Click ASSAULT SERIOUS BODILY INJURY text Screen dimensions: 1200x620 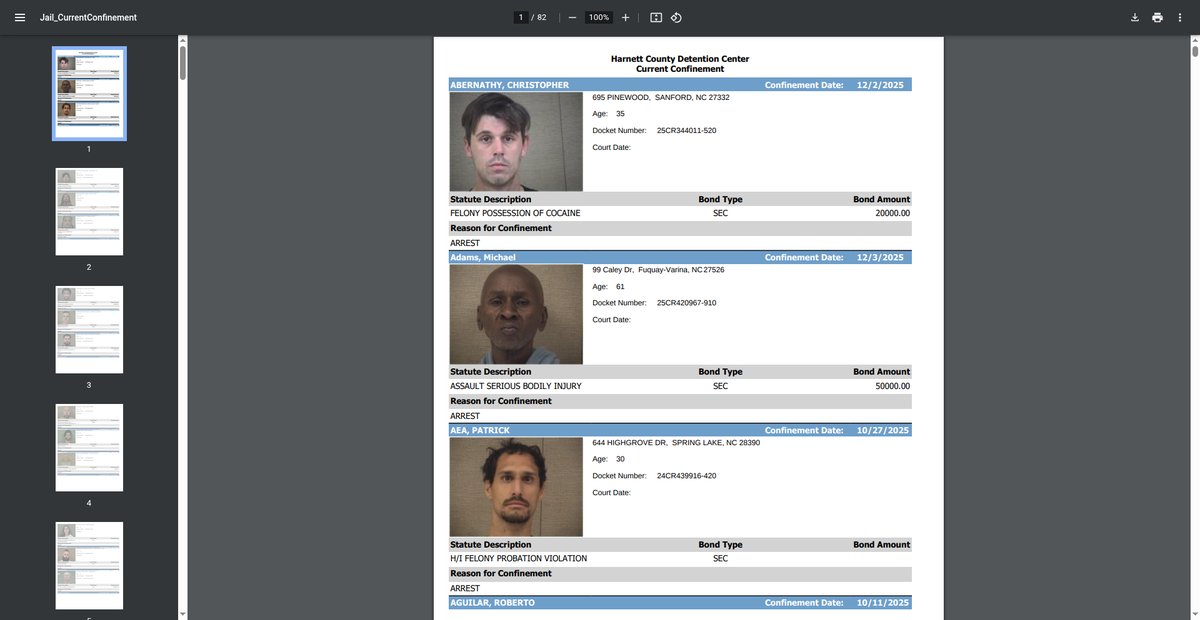coord(516,386)
